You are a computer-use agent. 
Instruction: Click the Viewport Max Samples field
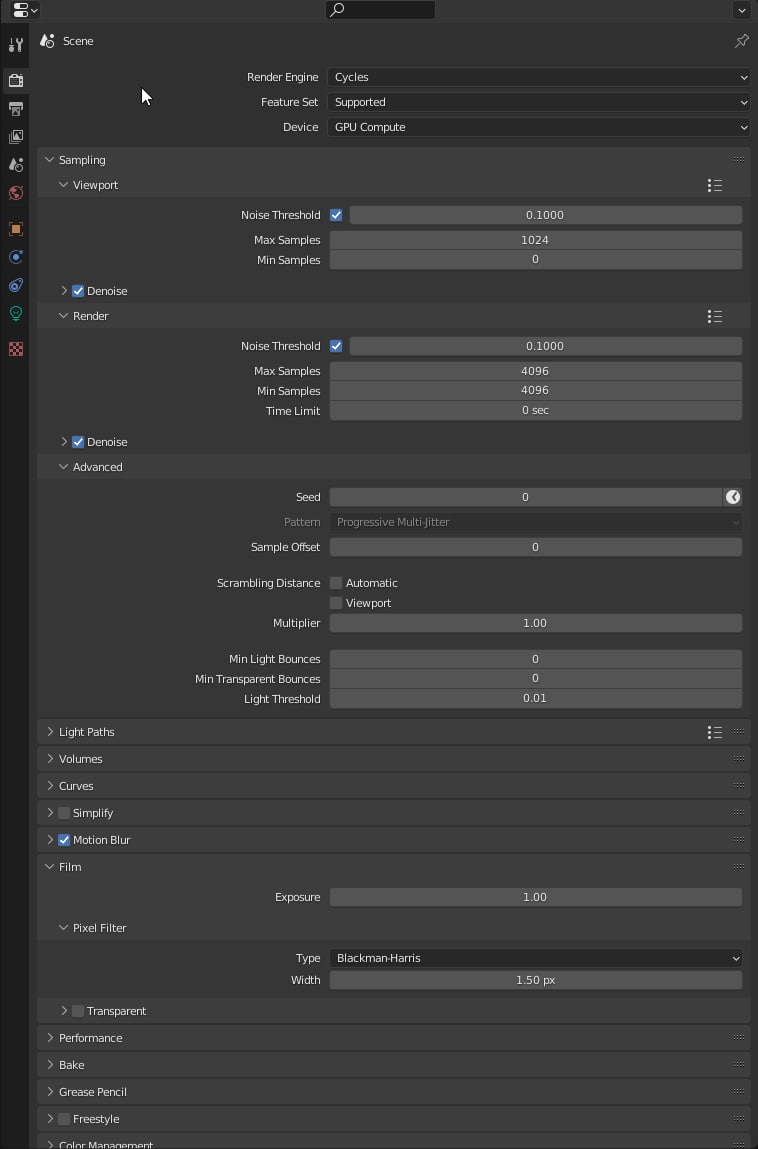(535, 240)
